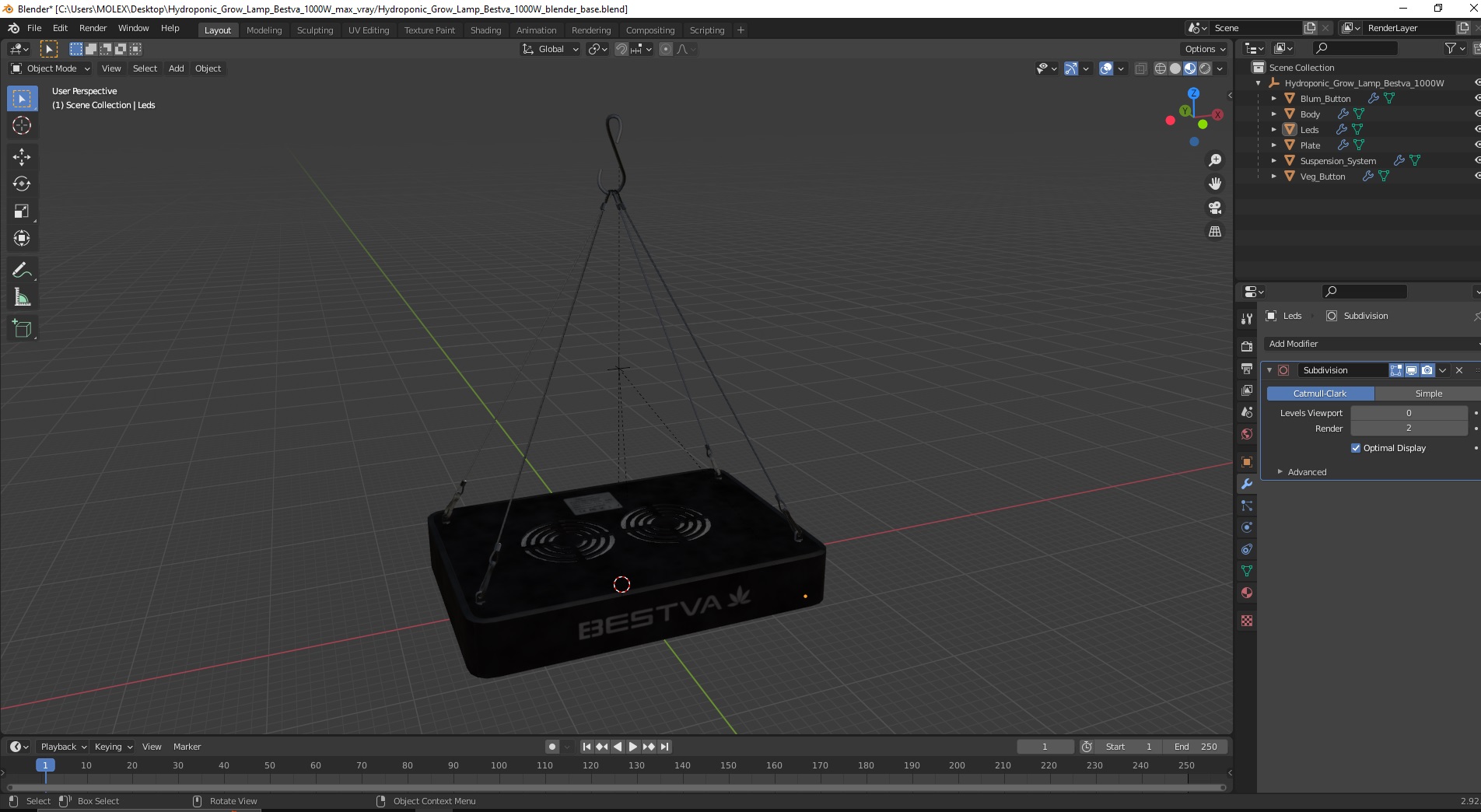Open the Physics properties tab
The width and height of the screenshot is (1481, 812).
pyautogui.click(x=1247, y=527)
